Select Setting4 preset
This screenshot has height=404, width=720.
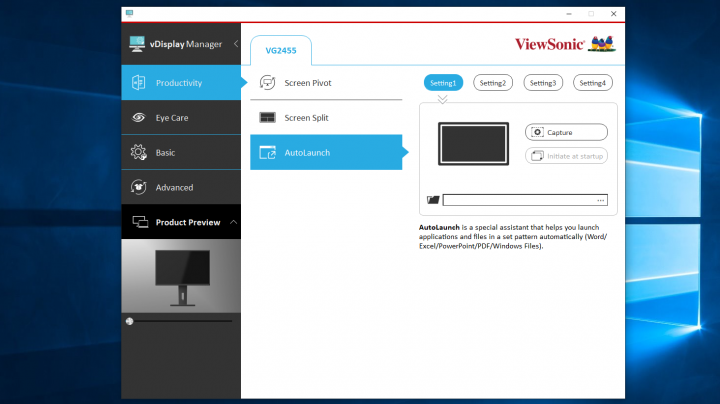[x=592, y=83]
